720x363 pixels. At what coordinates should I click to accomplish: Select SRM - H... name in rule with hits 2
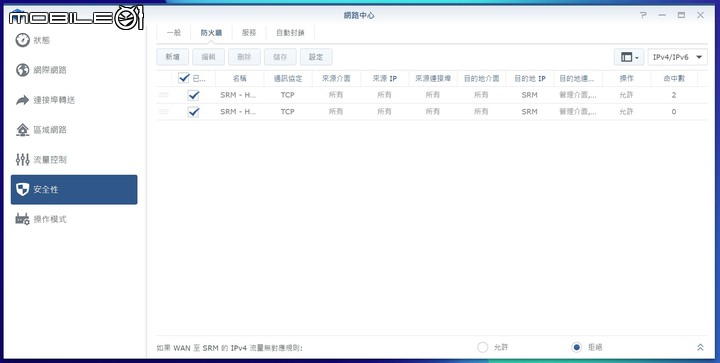(x=238, y=95)
